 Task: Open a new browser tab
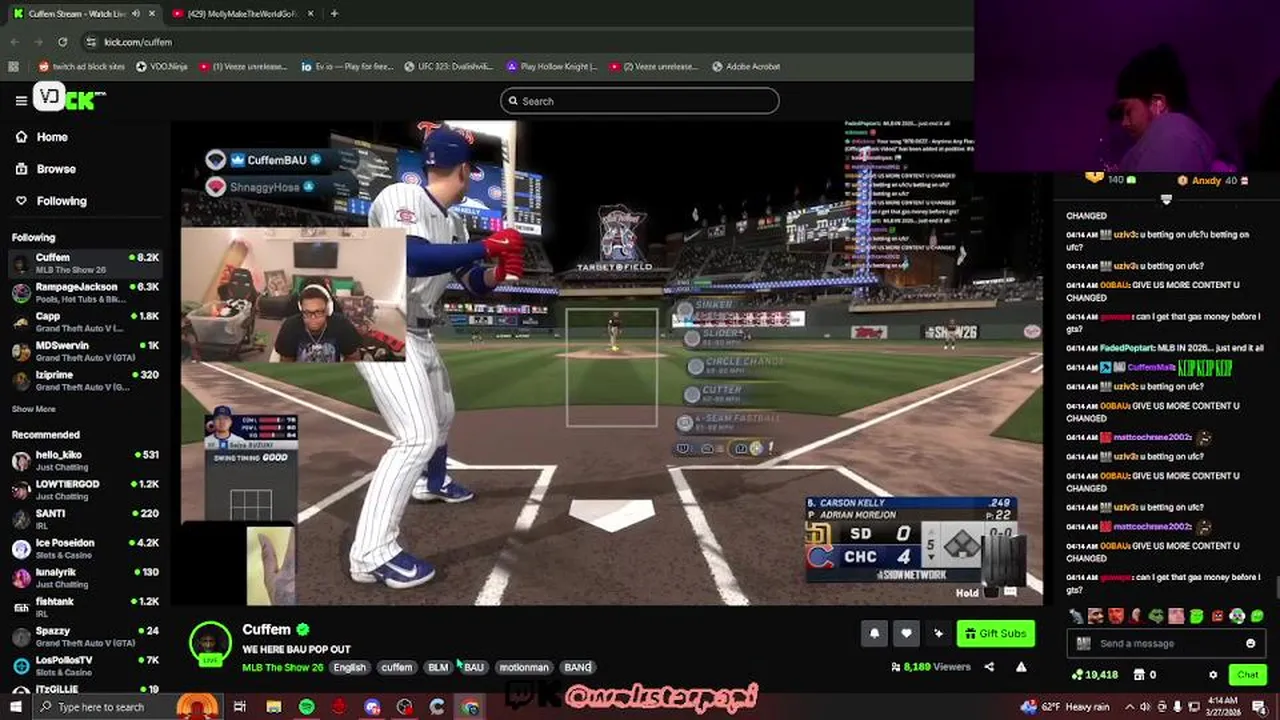334,14
